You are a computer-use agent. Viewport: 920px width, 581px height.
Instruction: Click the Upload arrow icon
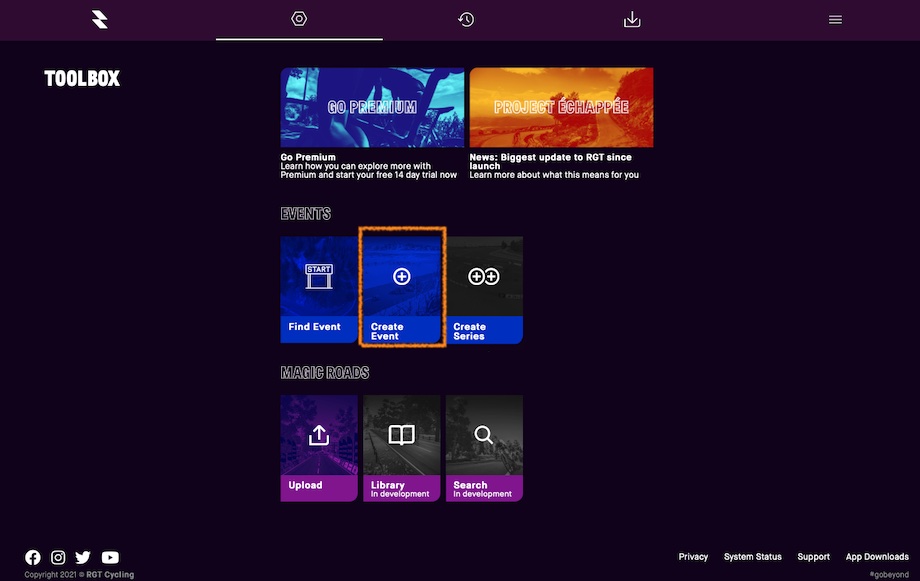(x=319, y=435)
